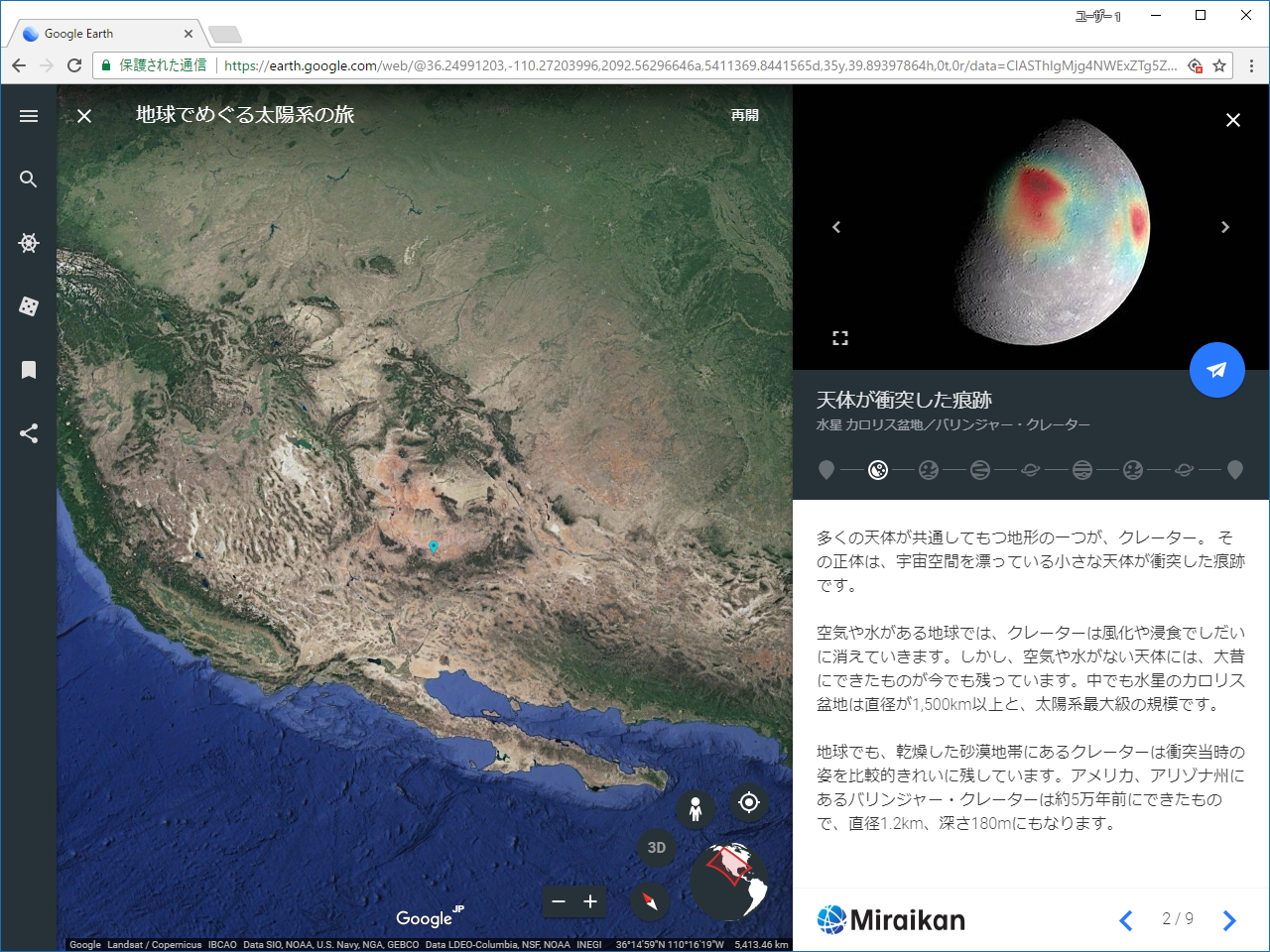Select the highlighted cratered-planet timeline marker
The width and height of the screenshot is (1270, 952).
[x=878, y=470]
